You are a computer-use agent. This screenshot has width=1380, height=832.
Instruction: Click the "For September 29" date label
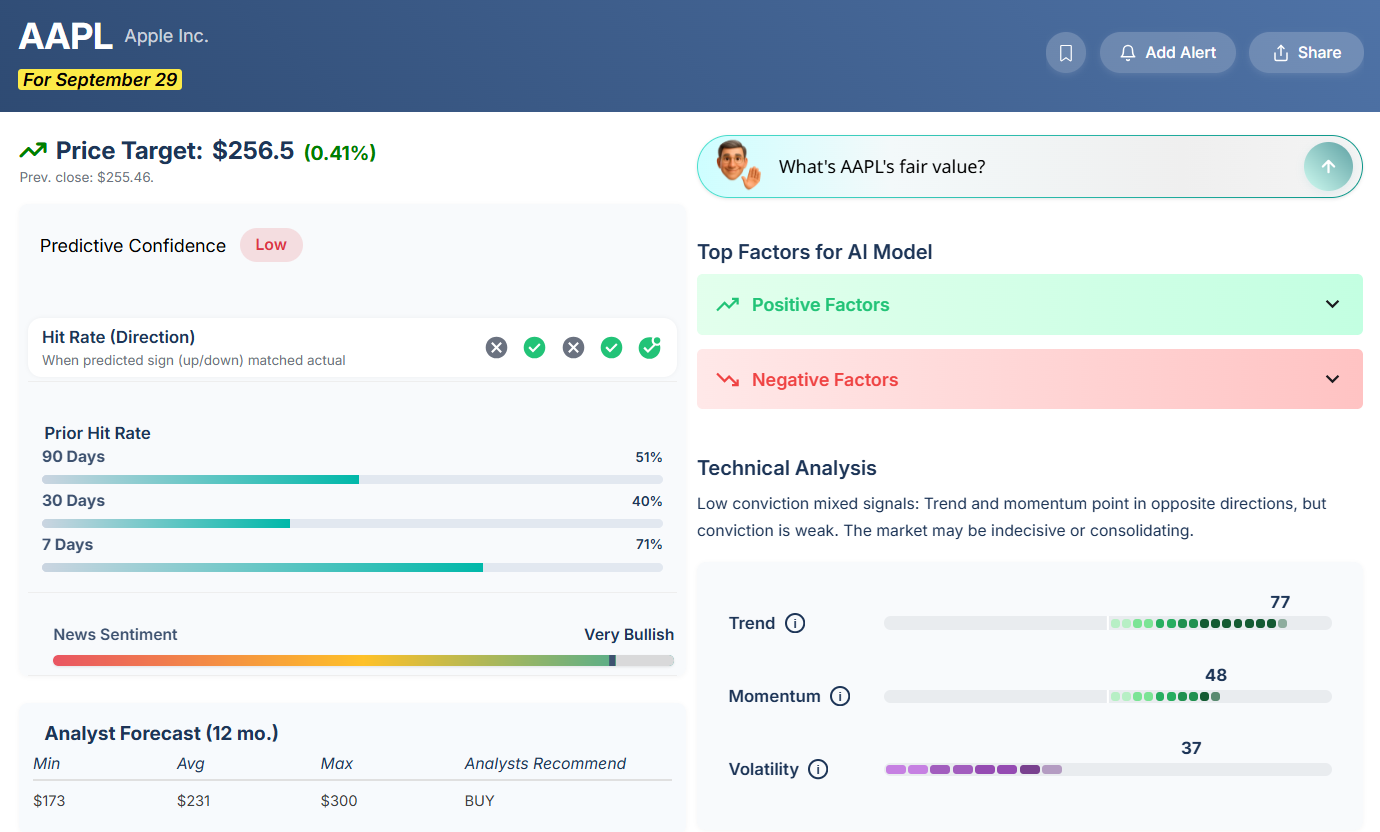coord(100,80)
